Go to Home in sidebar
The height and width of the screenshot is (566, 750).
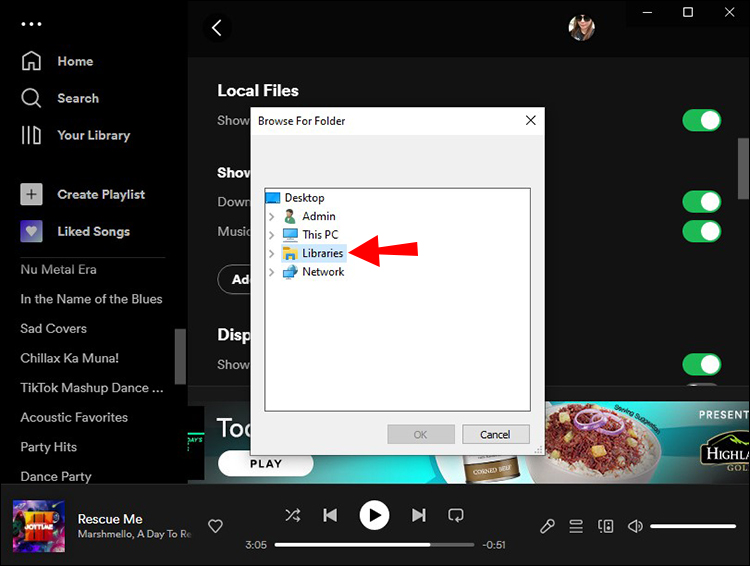pos(75,61)
